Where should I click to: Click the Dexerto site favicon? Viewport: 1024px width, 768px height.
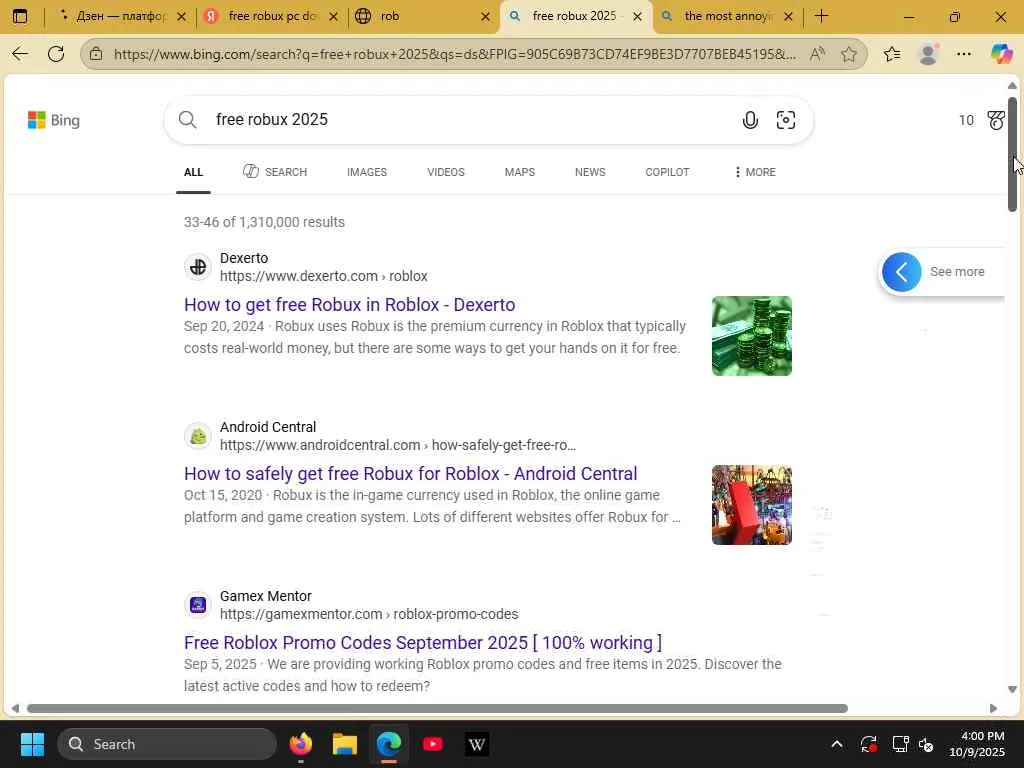[198, 266]
